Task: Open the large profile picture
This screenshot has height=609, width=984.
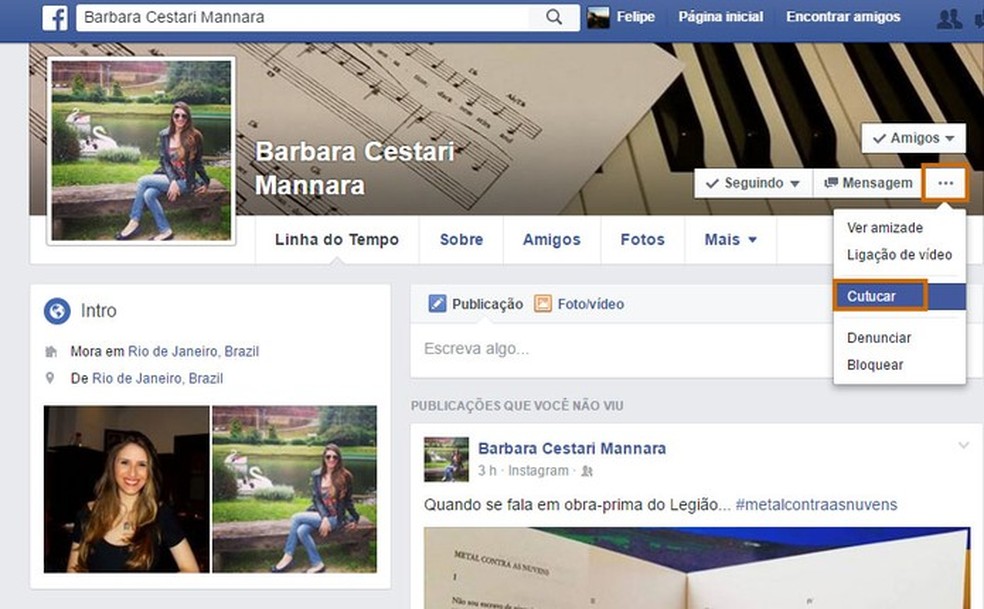Action: 141,151
